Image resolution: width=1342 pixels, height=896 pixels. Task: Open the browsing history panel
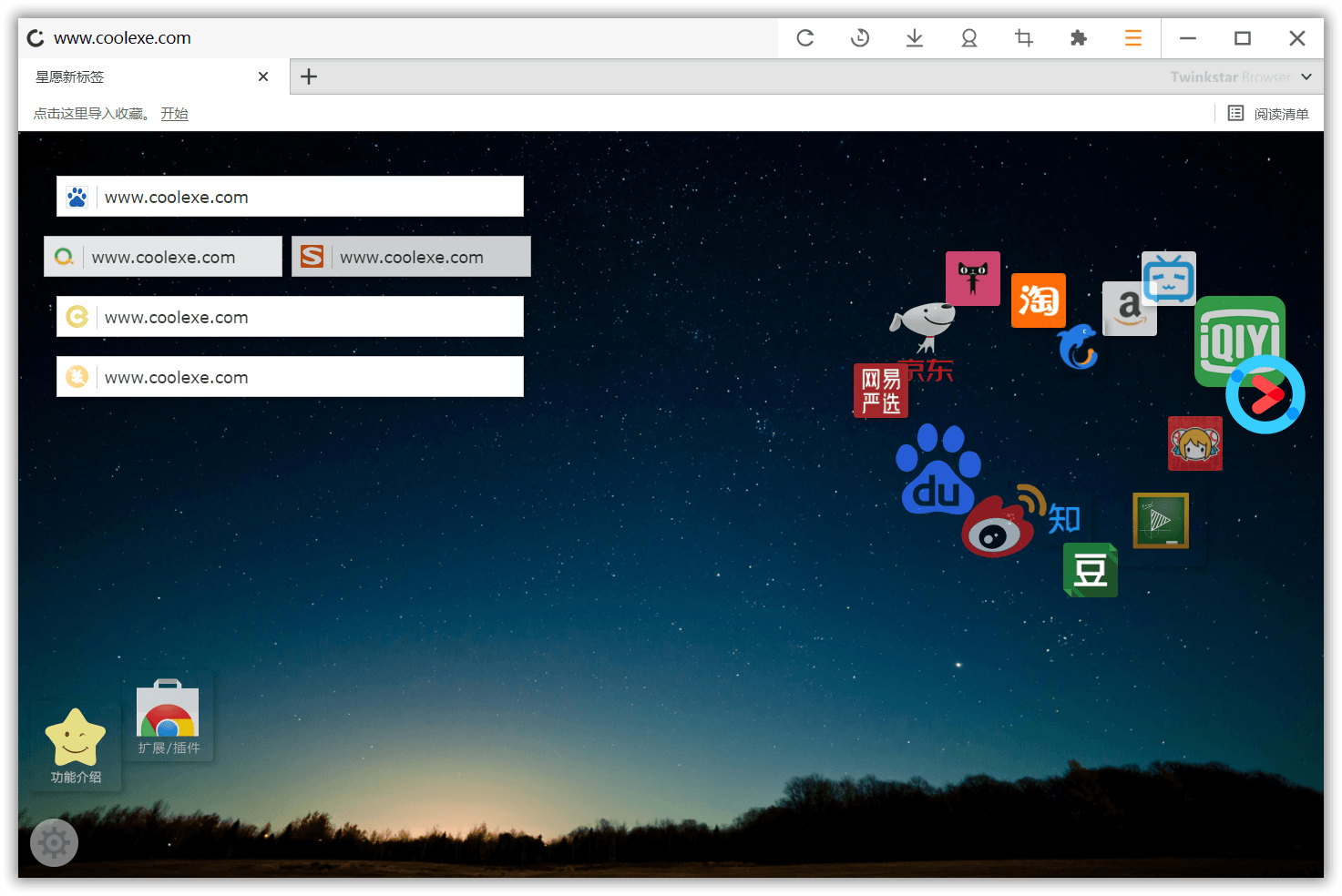(860, 38)
